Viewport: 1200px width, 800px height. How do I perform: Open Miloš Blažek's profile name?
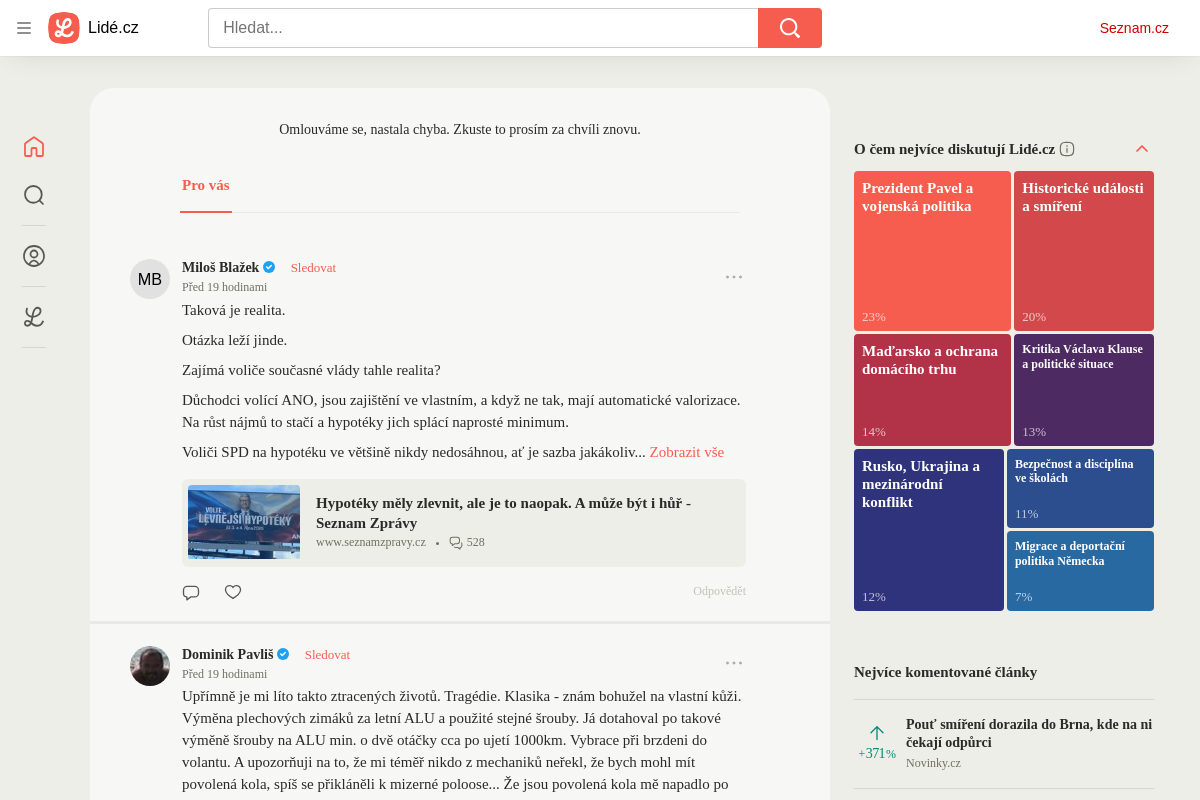pyautogui.click(x=220, y=268)
